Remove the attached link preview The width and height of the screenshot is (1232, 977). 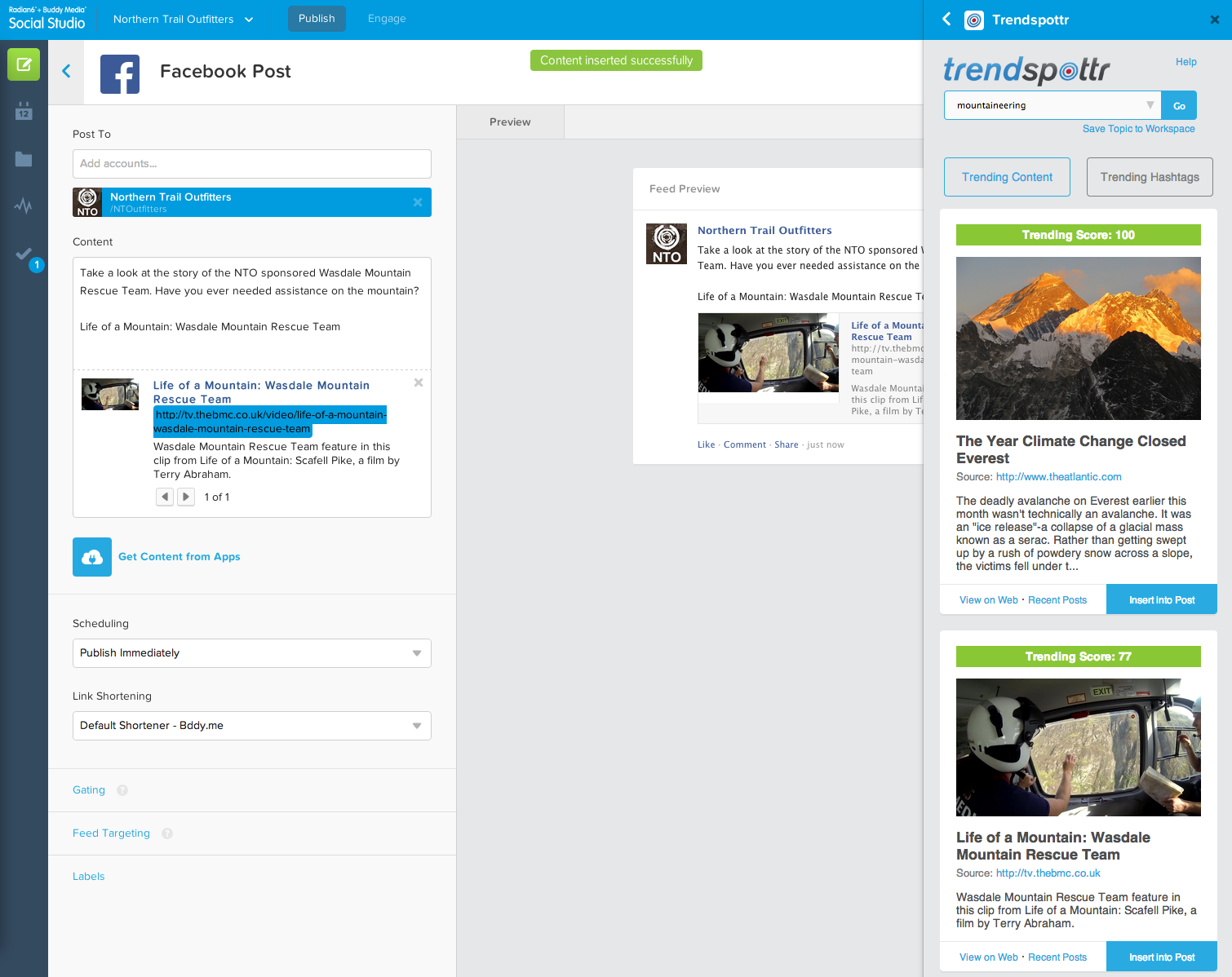(x=419, y=382)
